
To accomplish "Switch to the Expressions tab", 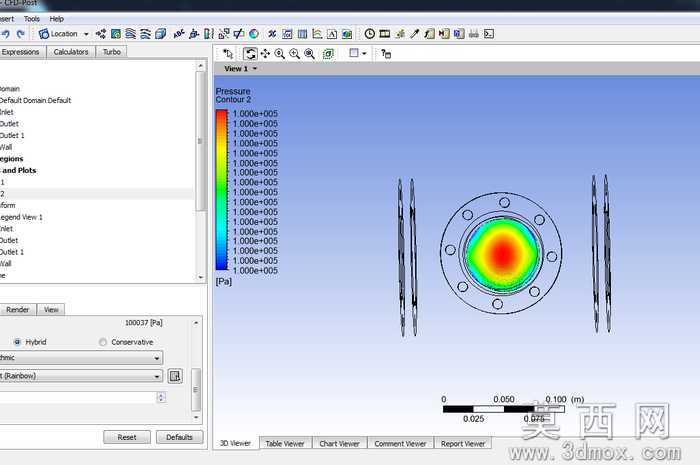I will pyautogui.click(x=21, y=52).
